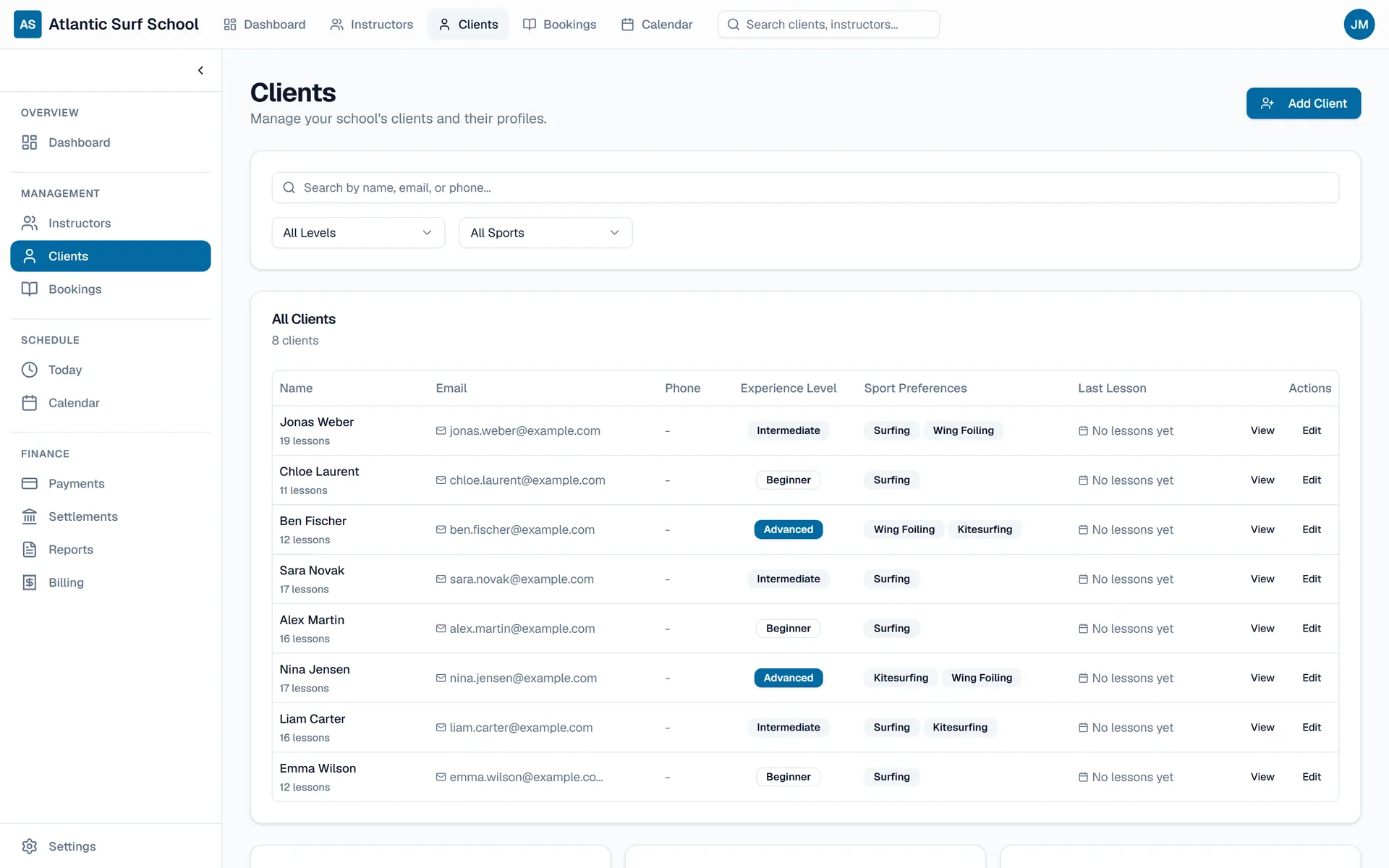1389x868 pixels.
Task: Click the magnifier icon in the top search bar
Action: click(733, 25)
